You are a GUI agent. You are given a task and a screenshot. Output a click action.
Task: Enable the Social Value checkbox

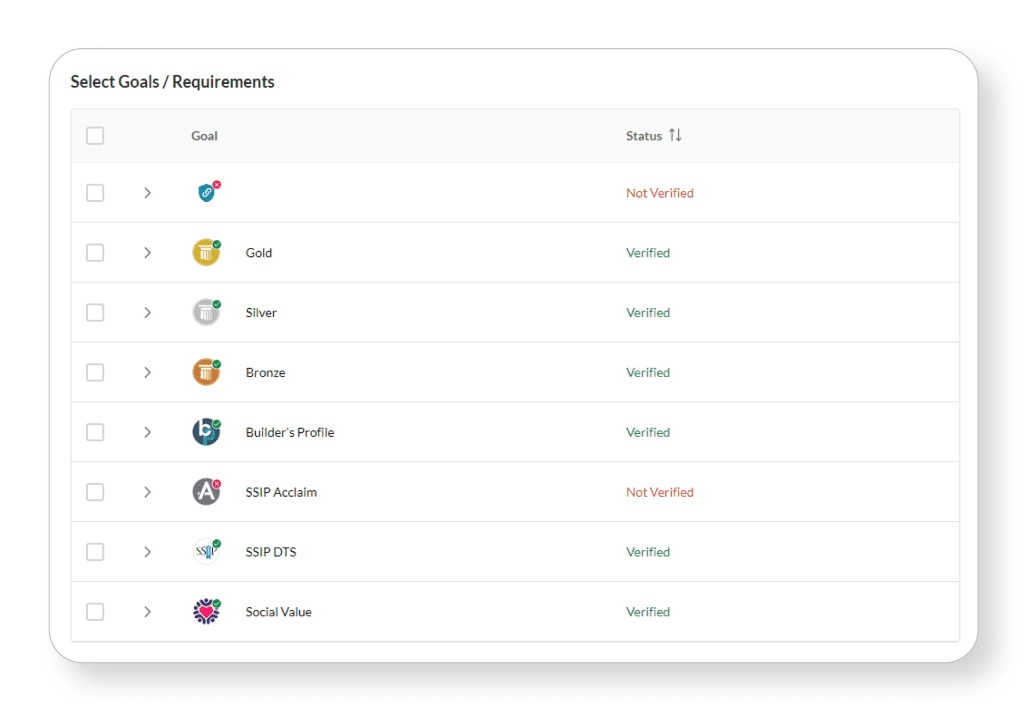[x=95, y=611]
